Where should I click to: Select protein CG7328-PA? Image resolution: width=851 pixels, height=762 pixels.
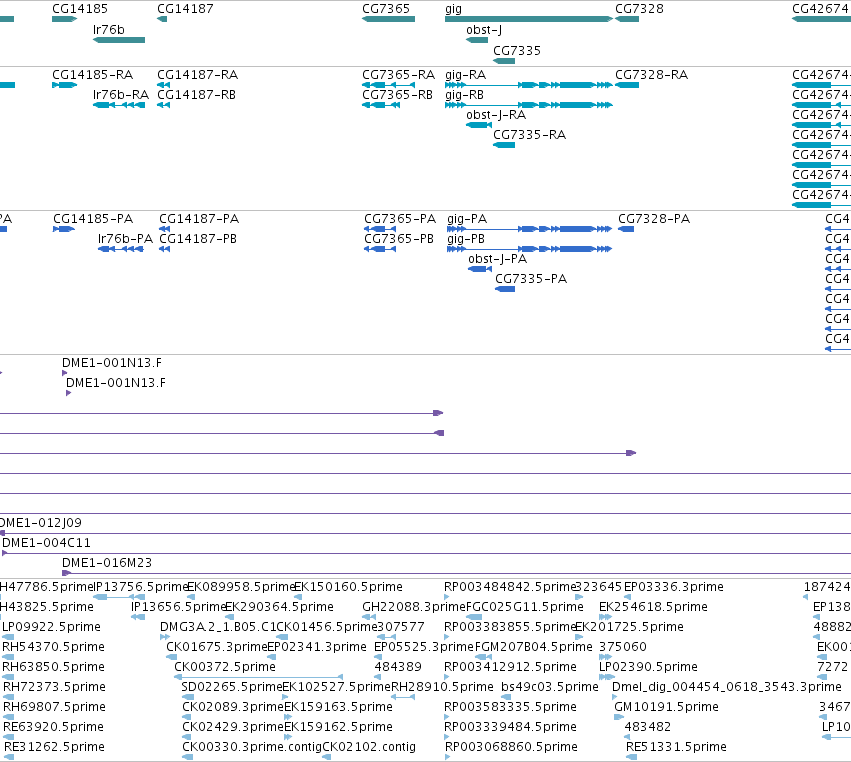(653, 219)
